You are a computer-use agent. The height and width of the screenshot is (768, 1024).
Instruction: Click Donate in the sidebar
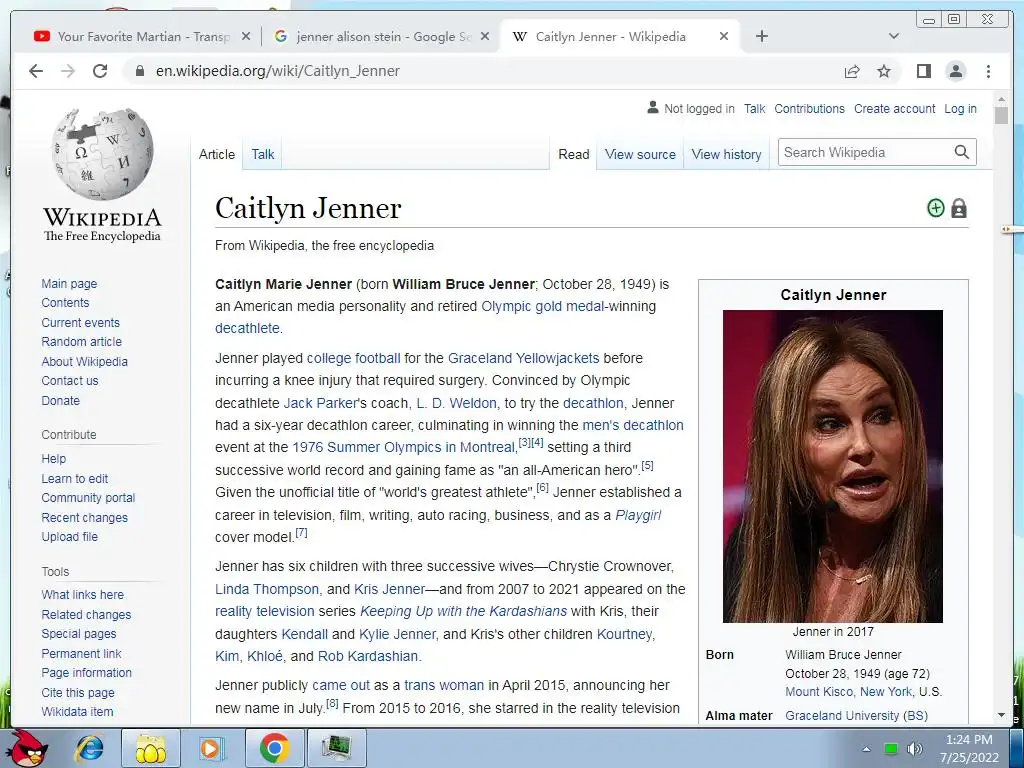pyautogui.click(x=61, y=400)
